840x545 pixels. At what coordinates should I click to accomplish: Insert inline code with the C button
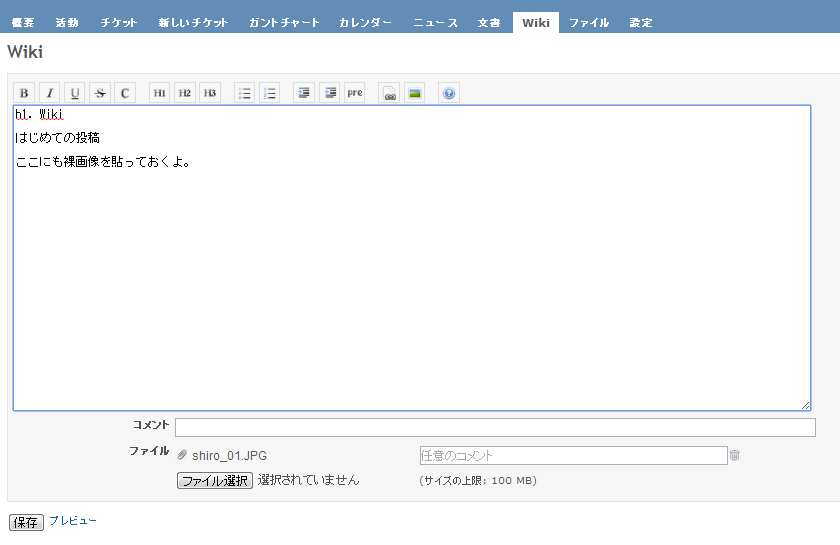point(125,93)
